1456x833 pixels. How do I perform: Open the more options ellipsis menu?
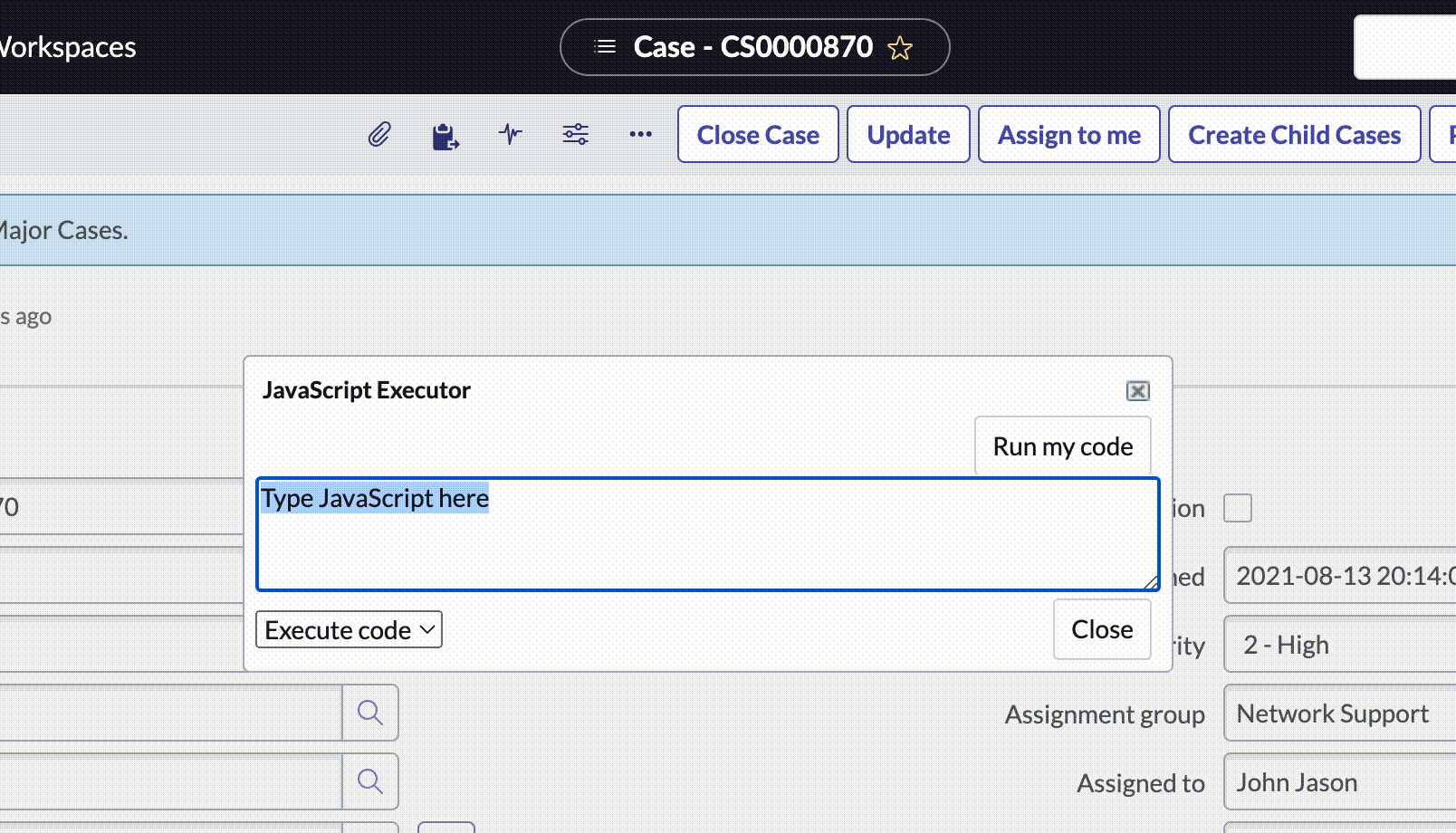641,134
